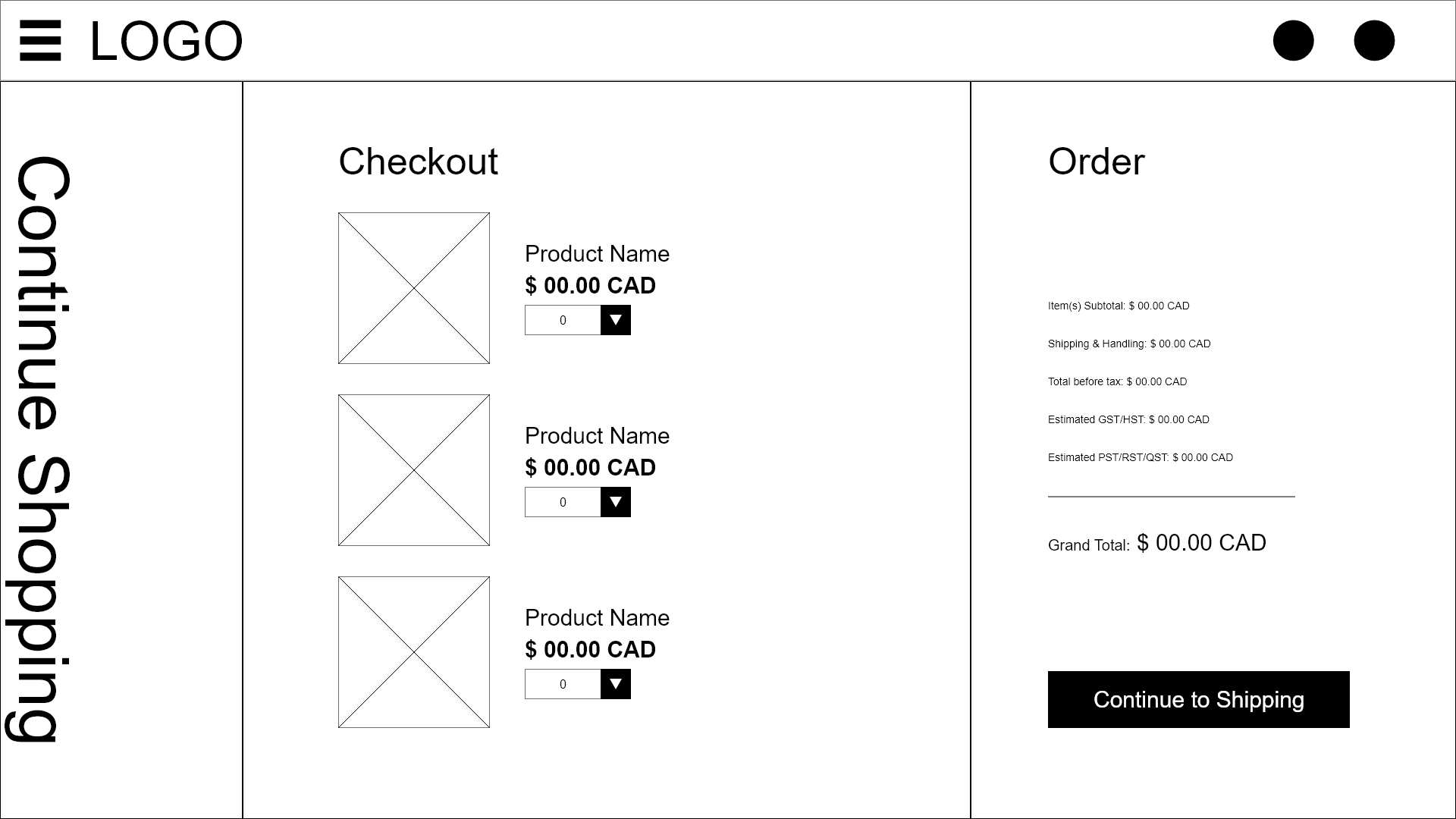Image resolution: width=1456 pixels, height=819 pixels.
Task: Click the rightmost black circle icon
Action: coord(1374,41)
